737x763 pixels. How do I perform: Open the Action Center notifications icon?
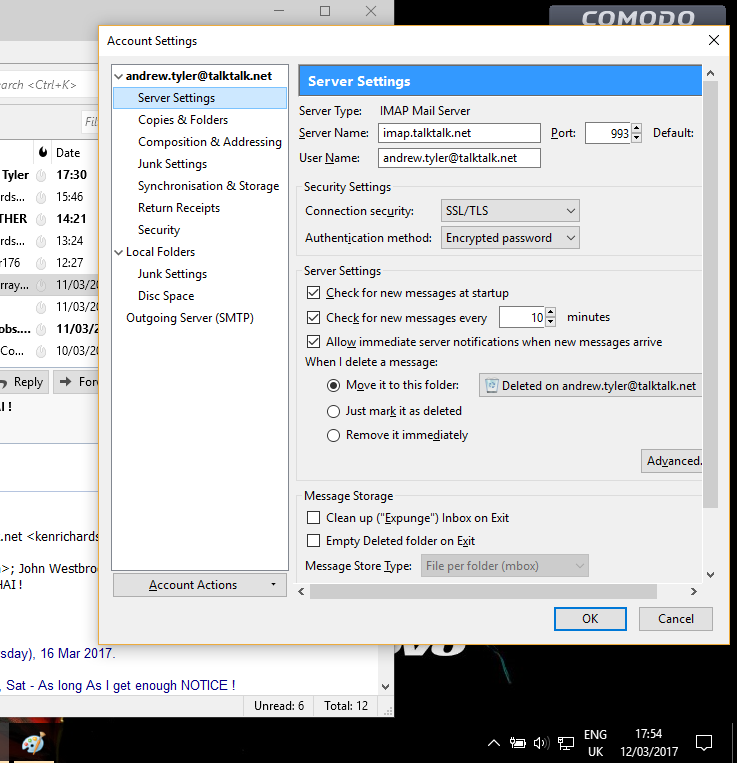tap(704, 743)
